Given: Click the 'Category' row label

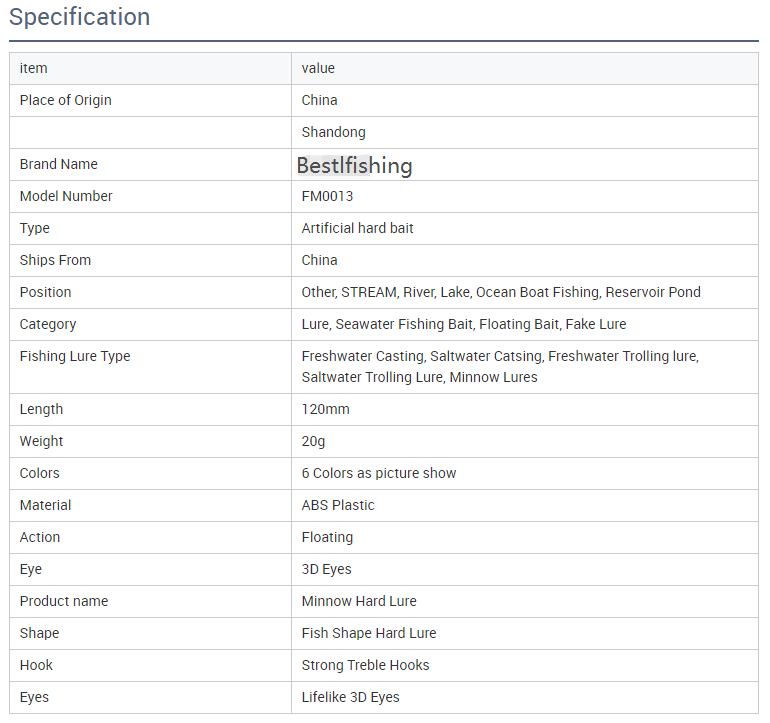Looking at the screenshot, I should (x=48, y=324).
